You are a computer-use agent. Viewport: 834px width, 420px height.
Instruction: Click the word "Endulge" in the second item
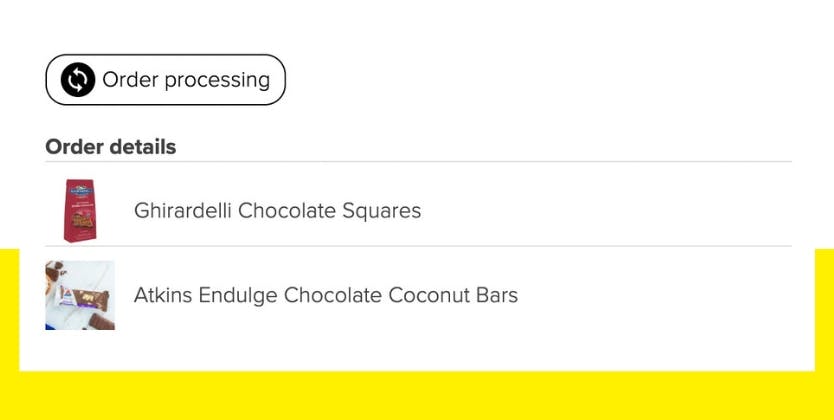point(238,296)
